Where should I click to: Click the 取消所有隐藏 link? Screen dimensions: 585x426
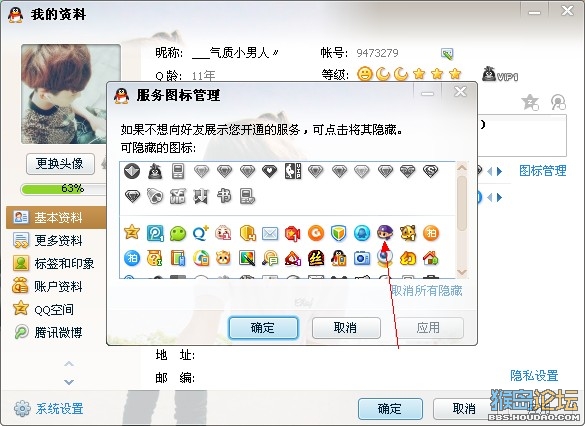(426, 291)
